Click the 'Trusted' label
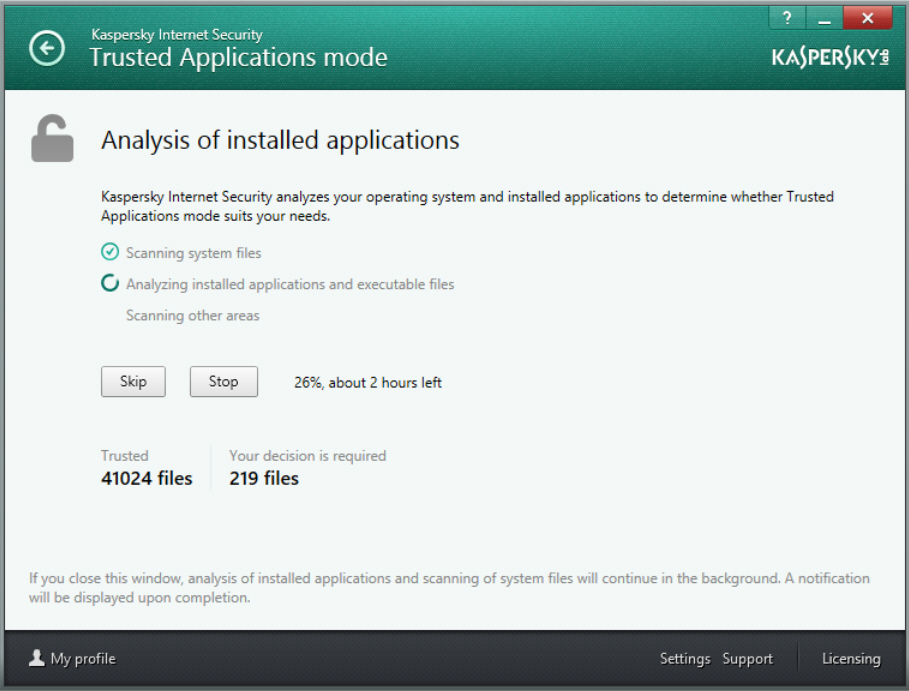Viewport: 909px width, 691px height. click(x=125, y=456)
